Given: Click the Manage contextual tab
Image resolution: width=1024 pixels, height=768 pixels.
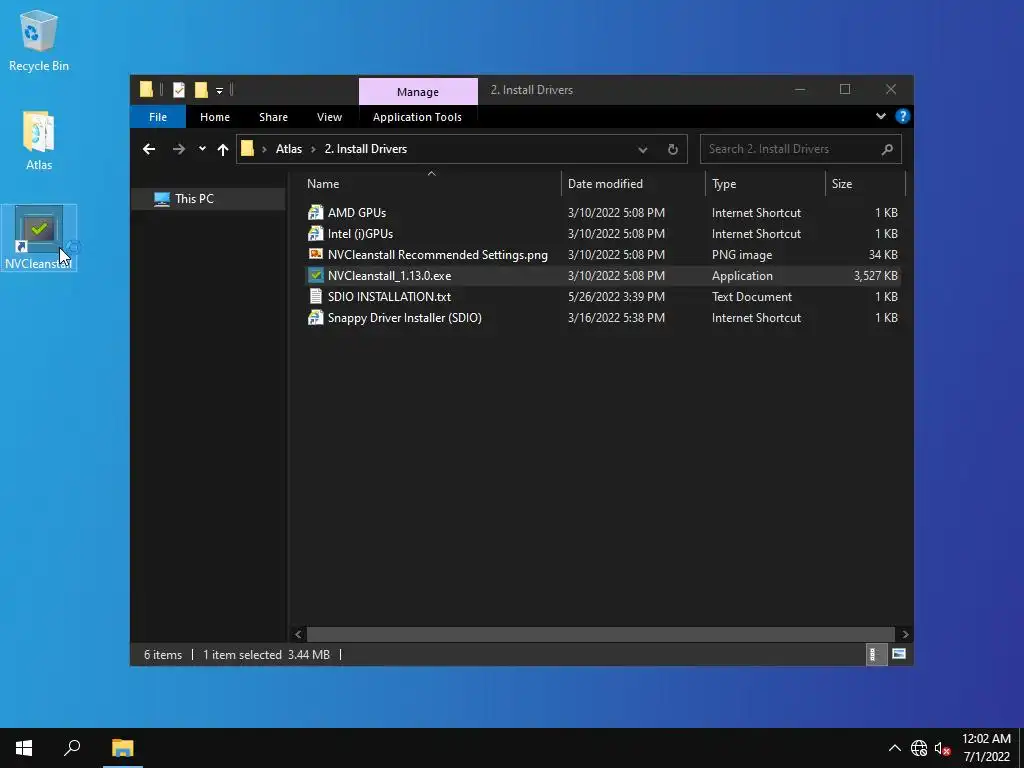Looking at the screenshot, I should tap(418, 92).
